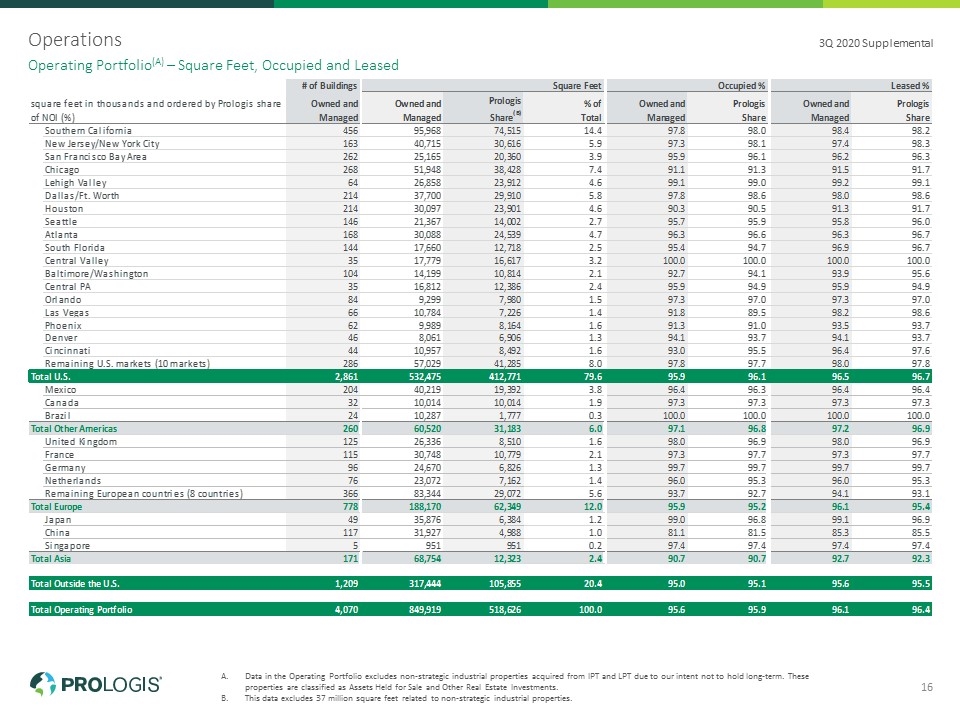
Task: Click 'Remaining European countries (8 countries)' row
Action: 480,493
